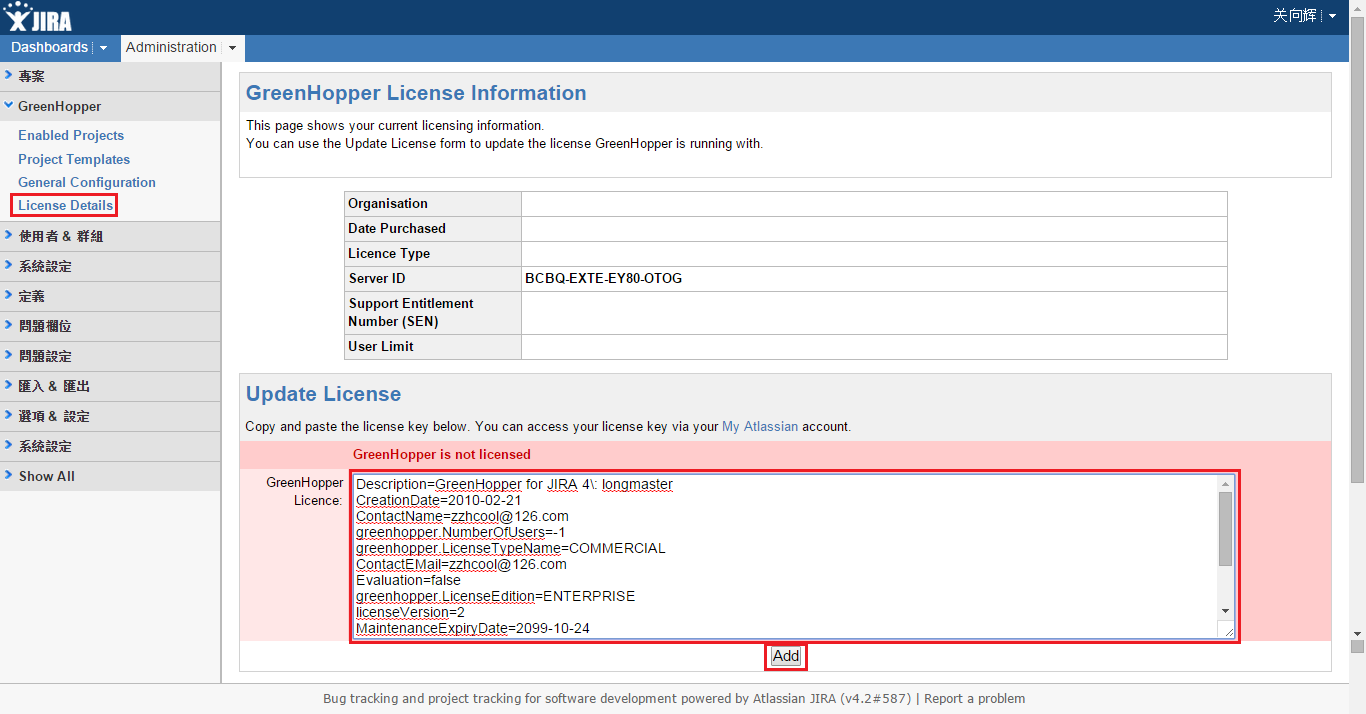Open General Configuration link
The width and height of the screenshot is (1366, 714).
tap(87, 182)
